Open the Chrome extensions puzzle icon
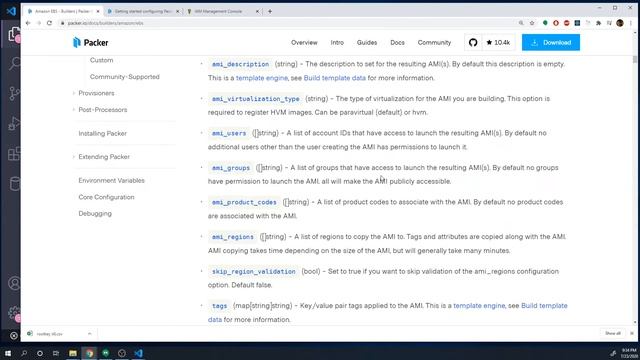The width and height of the screenshot is (640, 360). pyautogui.click(x=598, y=23)
